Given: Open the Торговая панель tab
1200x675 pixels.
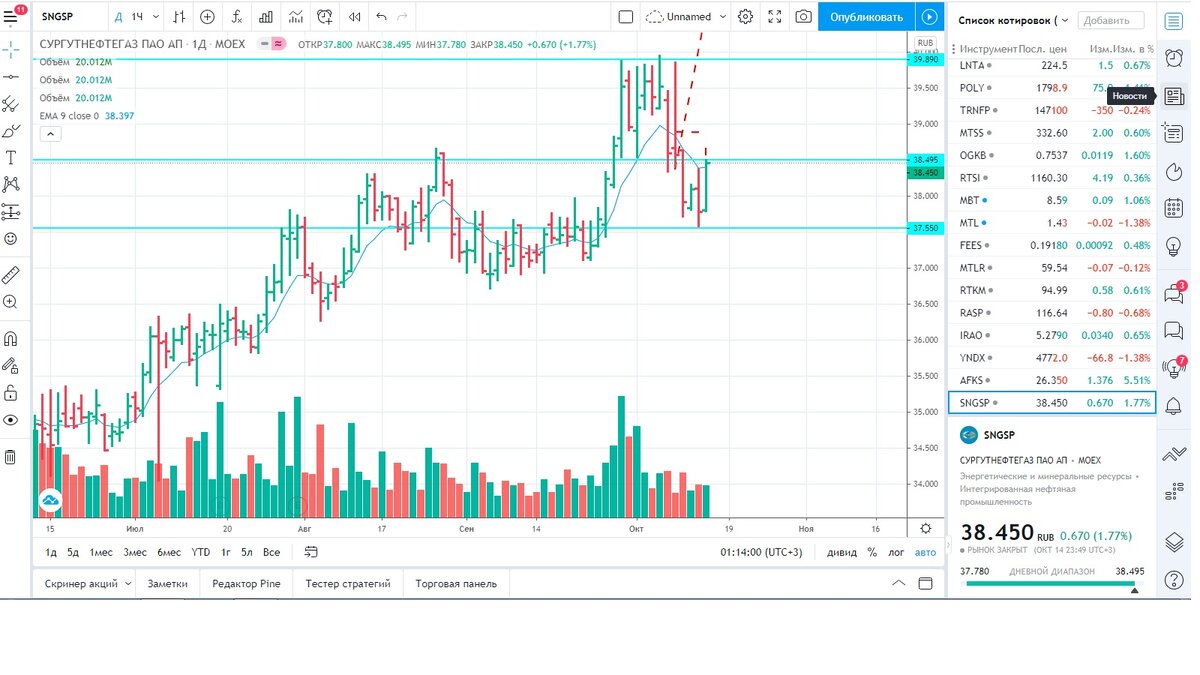Looking at the screenshot, I should [456, 583].
